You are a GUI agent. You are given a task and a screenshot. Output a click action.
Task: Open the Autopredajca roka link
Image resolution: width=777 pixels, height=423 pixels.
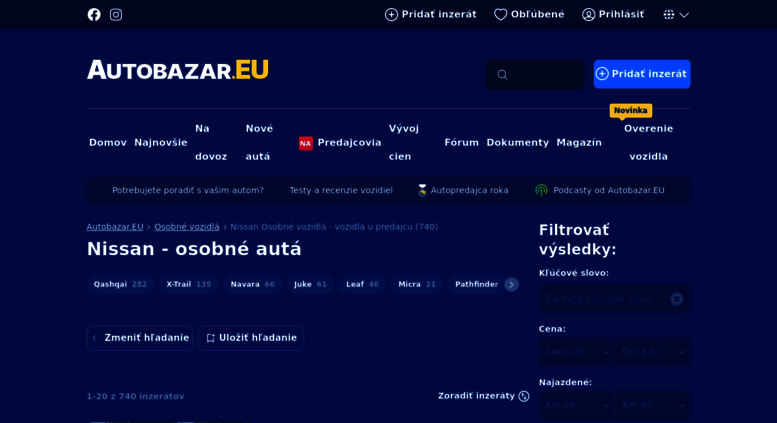(x=469, y=190)
